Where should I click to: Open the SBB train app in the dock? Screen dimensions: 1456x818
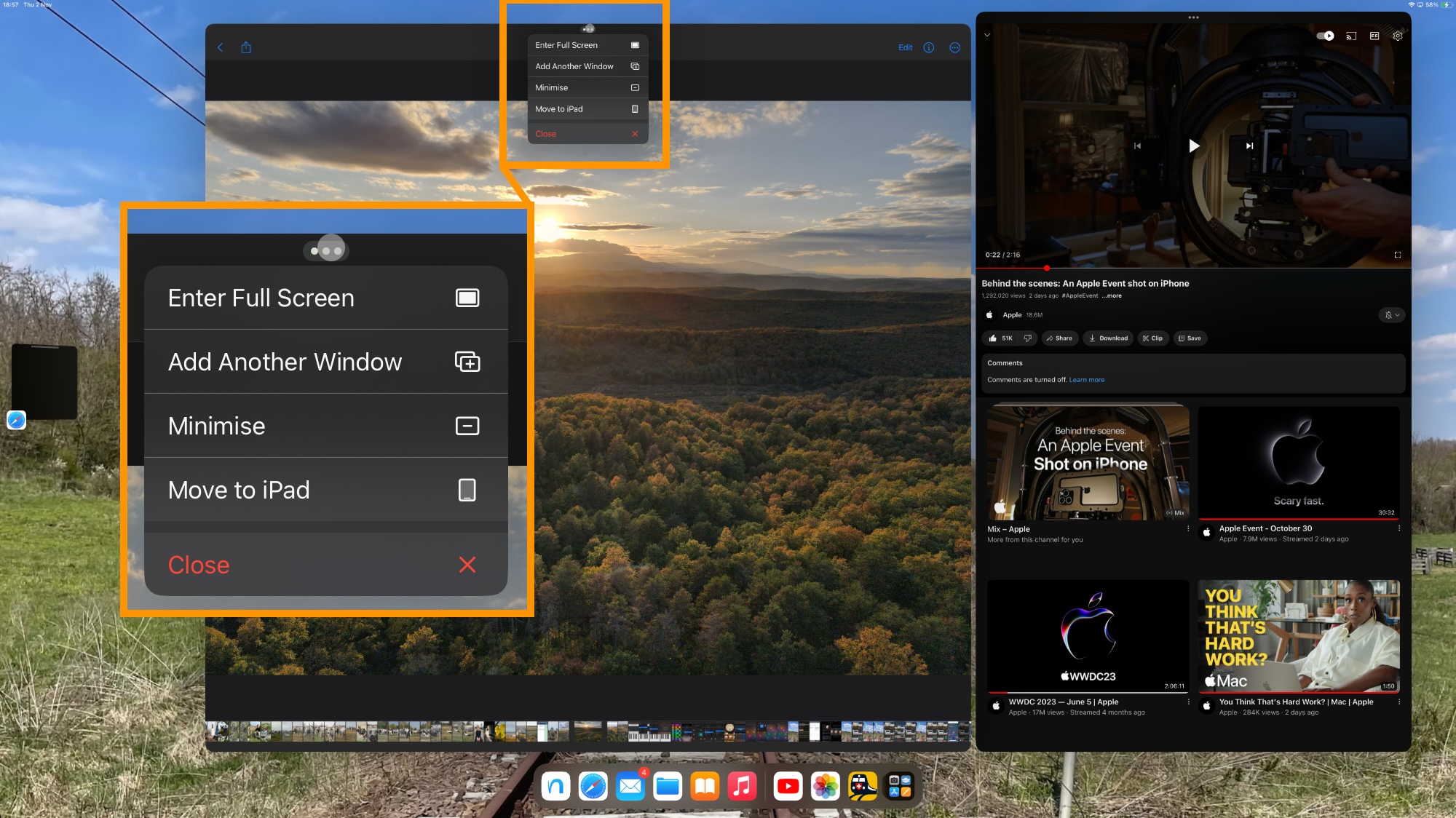pos(863,786)
